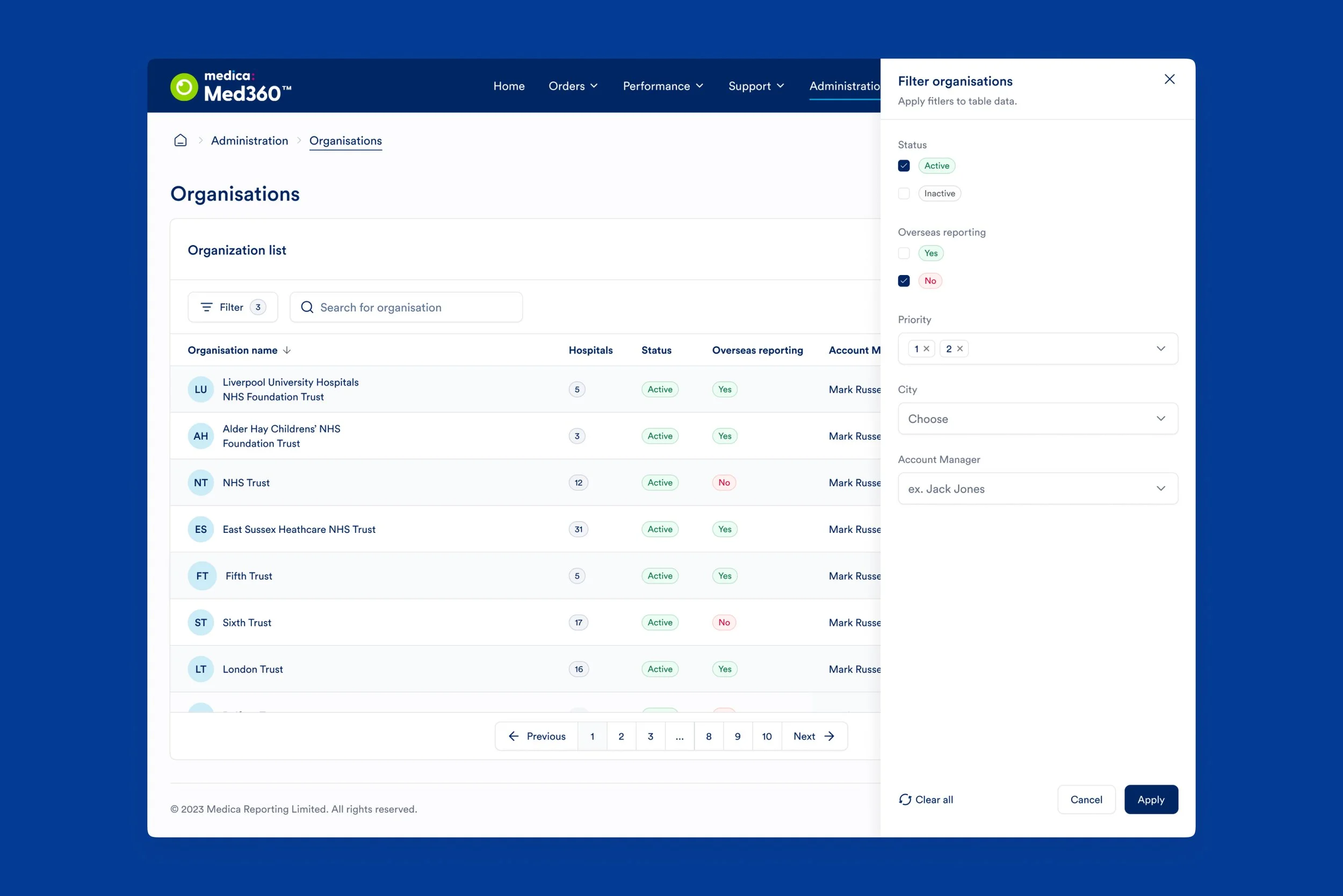Open the Account Manager dropdown
This screenshot has width=1343, height=896.
coord(1037,489)
